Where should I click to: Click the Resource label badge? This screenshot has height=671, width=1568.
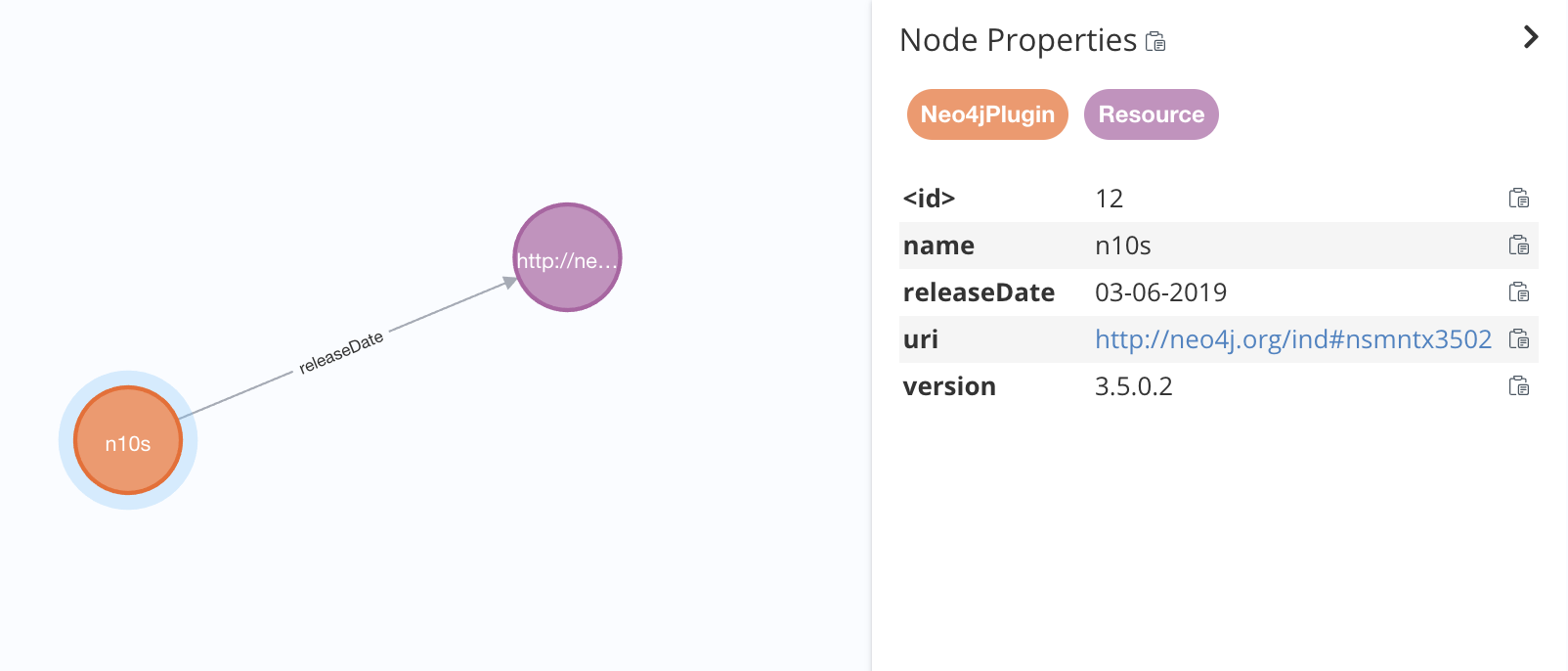(1151, 114)
